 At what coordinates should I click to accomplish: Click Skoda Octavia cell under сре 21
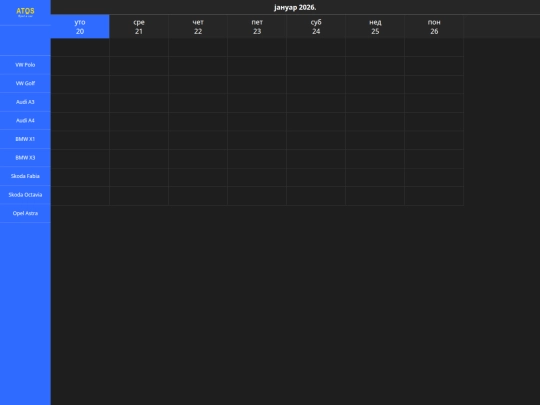coord(139,196)
